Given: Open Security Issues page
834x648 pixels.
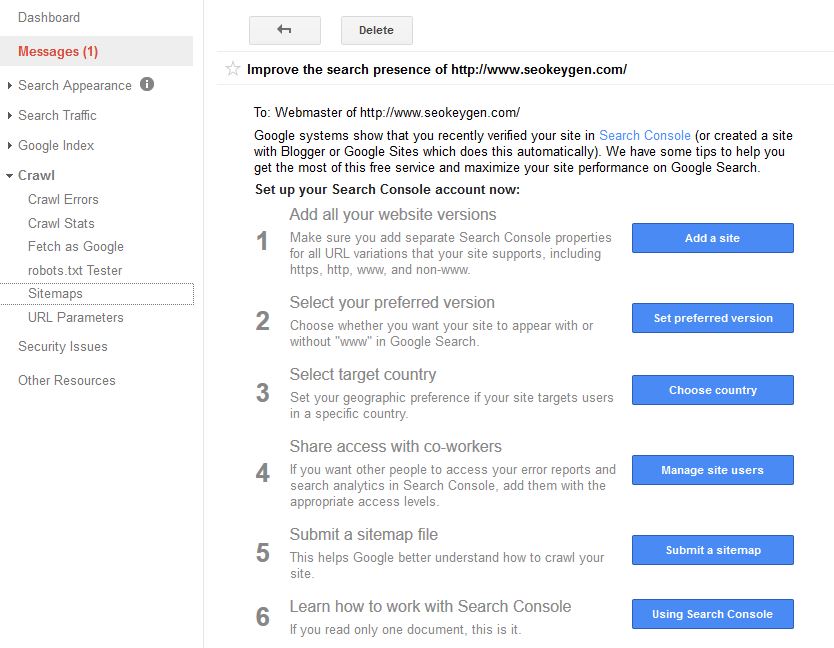Looking at the screenshot, I should (x=63, y=346).
